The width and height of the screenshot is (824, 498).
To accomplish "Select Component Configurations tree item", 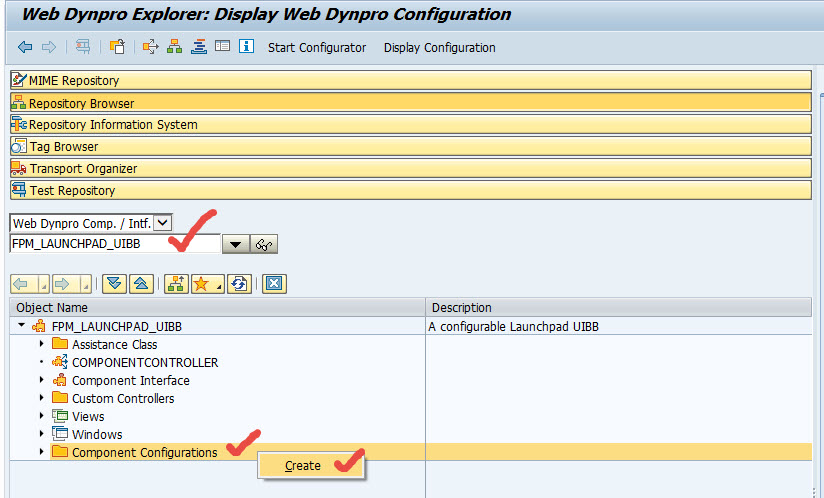I will pyautogui.click(x=145, y=452).
